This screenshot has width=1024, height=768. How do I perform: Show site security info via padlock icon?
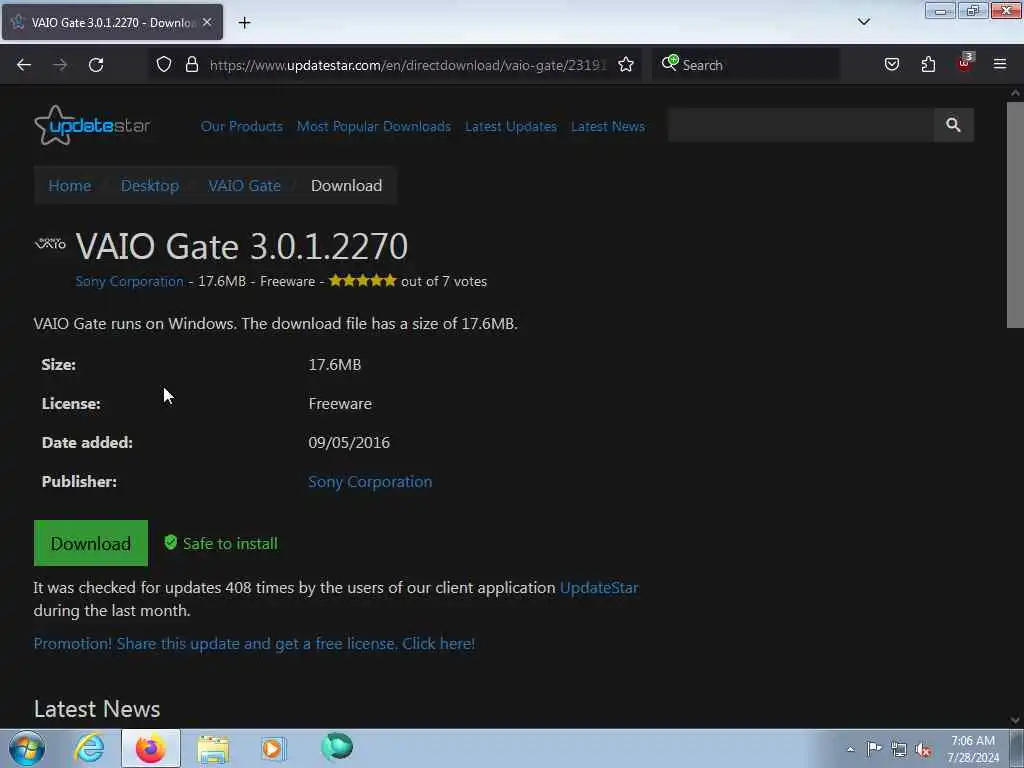191,65
